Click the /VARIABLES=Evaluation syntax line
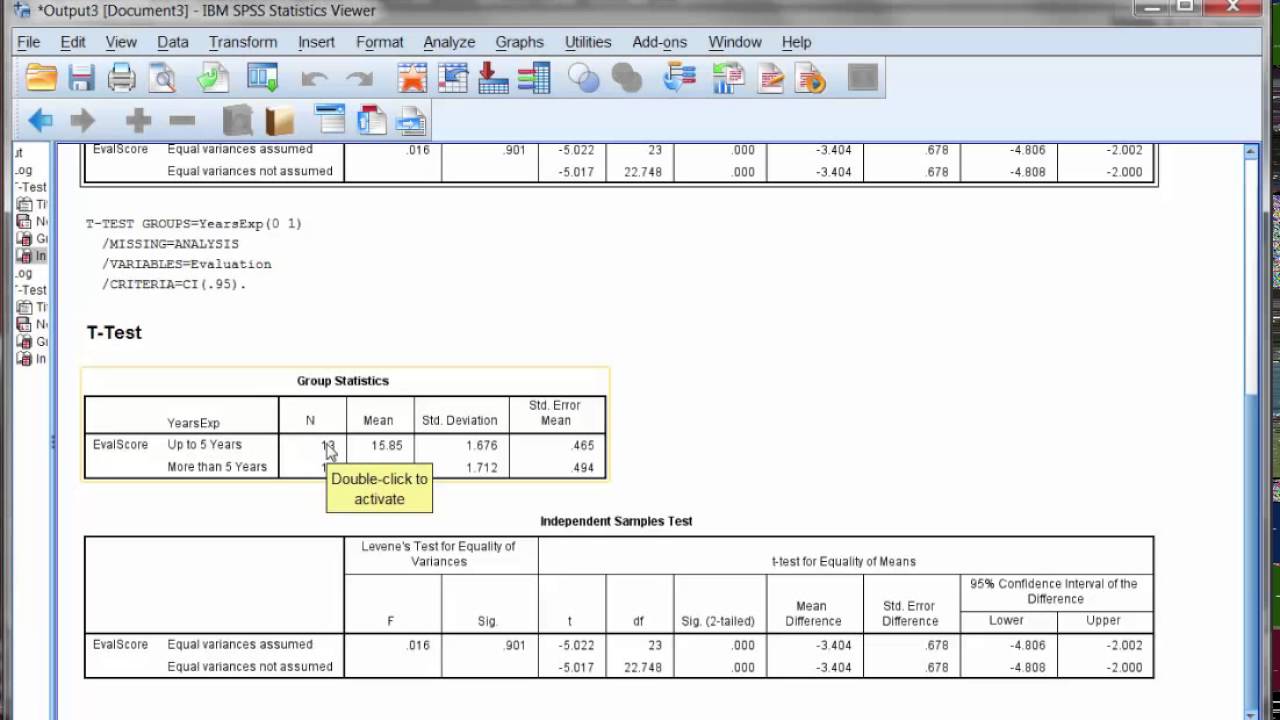Viewport: 1280px width, 720px height. (x=186, y=264)
